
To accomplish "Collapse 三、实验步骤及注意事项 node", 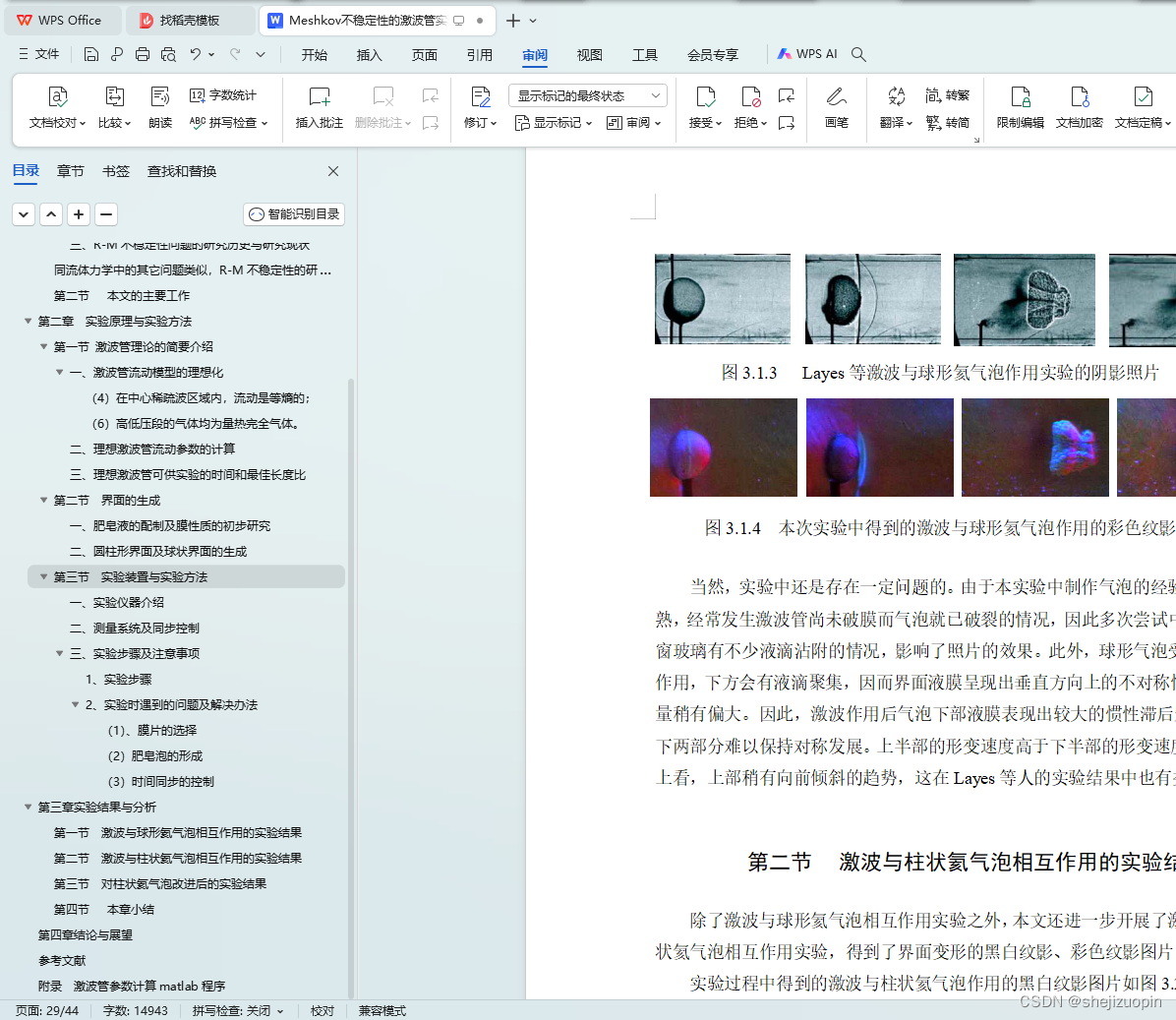I will [x=59, y=653].
